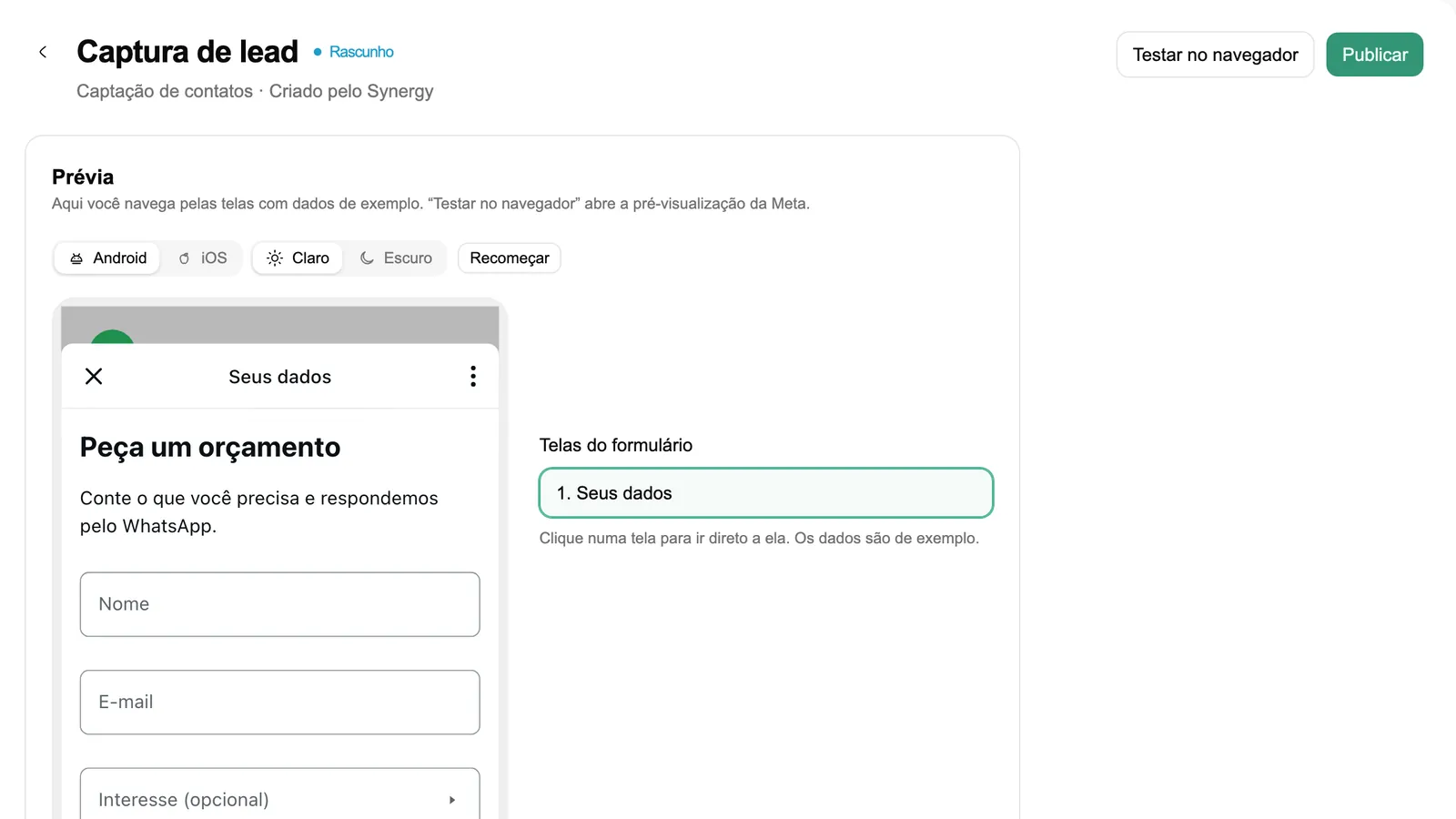1456x819 pixels.
Task: Select screen 1. Seus dados
Action: click(x=765, y=493)
